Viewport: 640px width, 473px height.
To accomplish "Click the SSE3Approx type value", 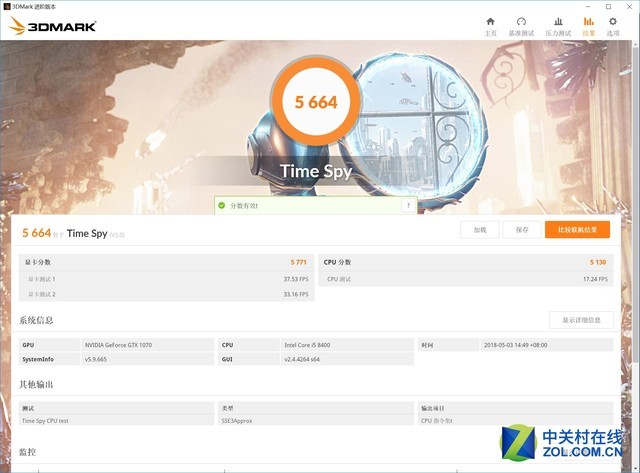I will click(237, 420).
